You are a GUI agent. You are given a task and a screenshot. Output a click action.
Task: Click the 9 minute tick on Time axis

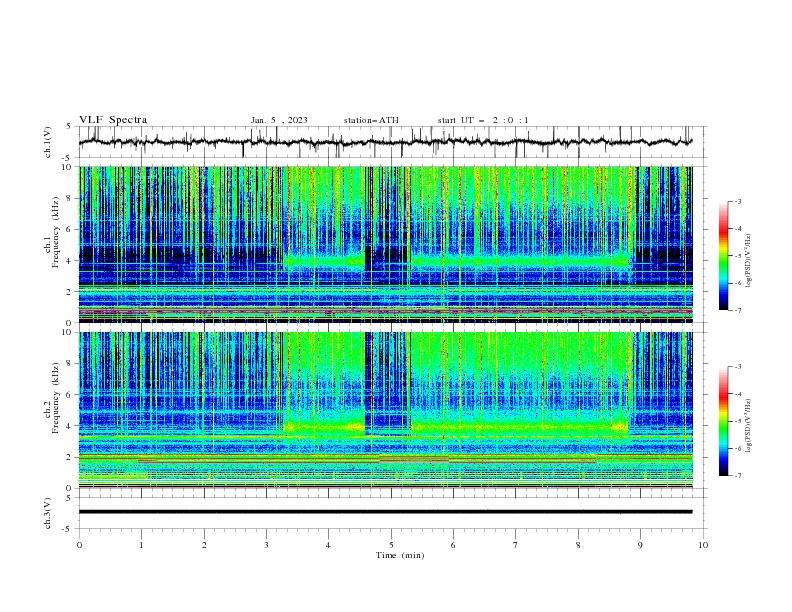640,545
